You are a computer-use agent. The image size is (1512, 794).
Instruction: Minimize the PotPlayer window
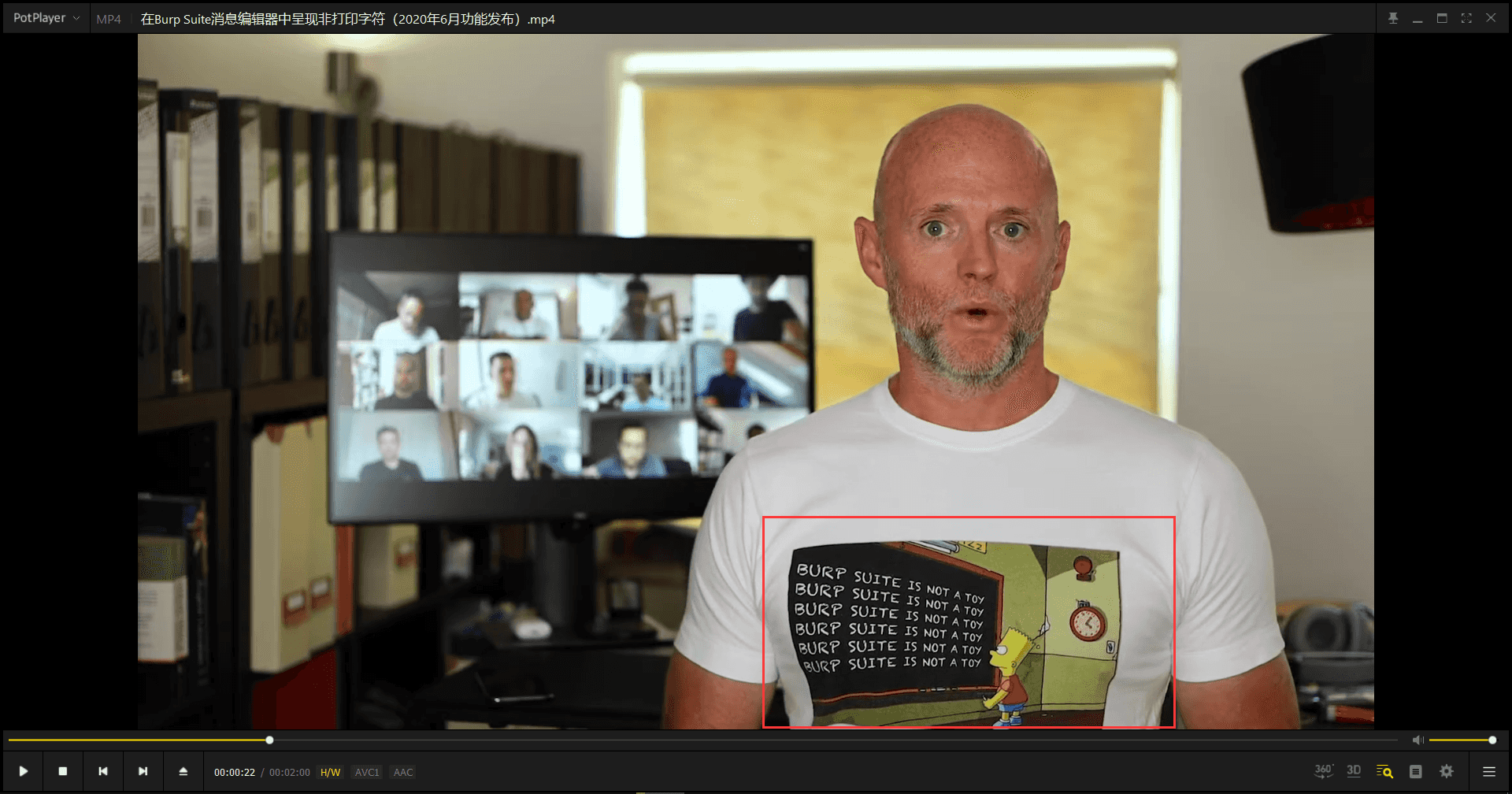(1417, 18)
